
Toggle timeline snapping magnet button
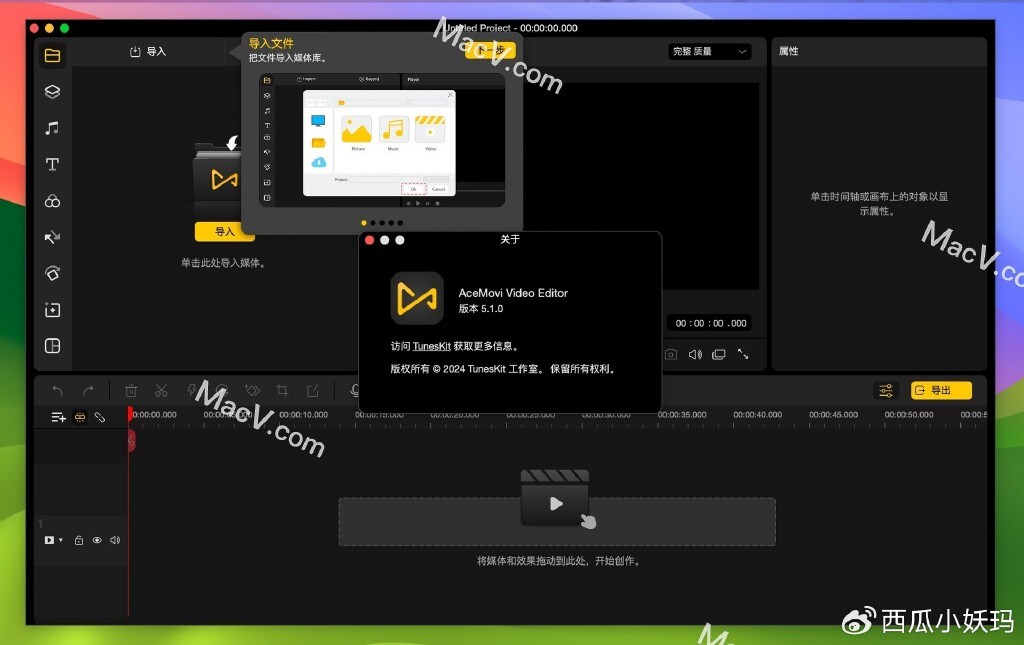pos(80,417)
